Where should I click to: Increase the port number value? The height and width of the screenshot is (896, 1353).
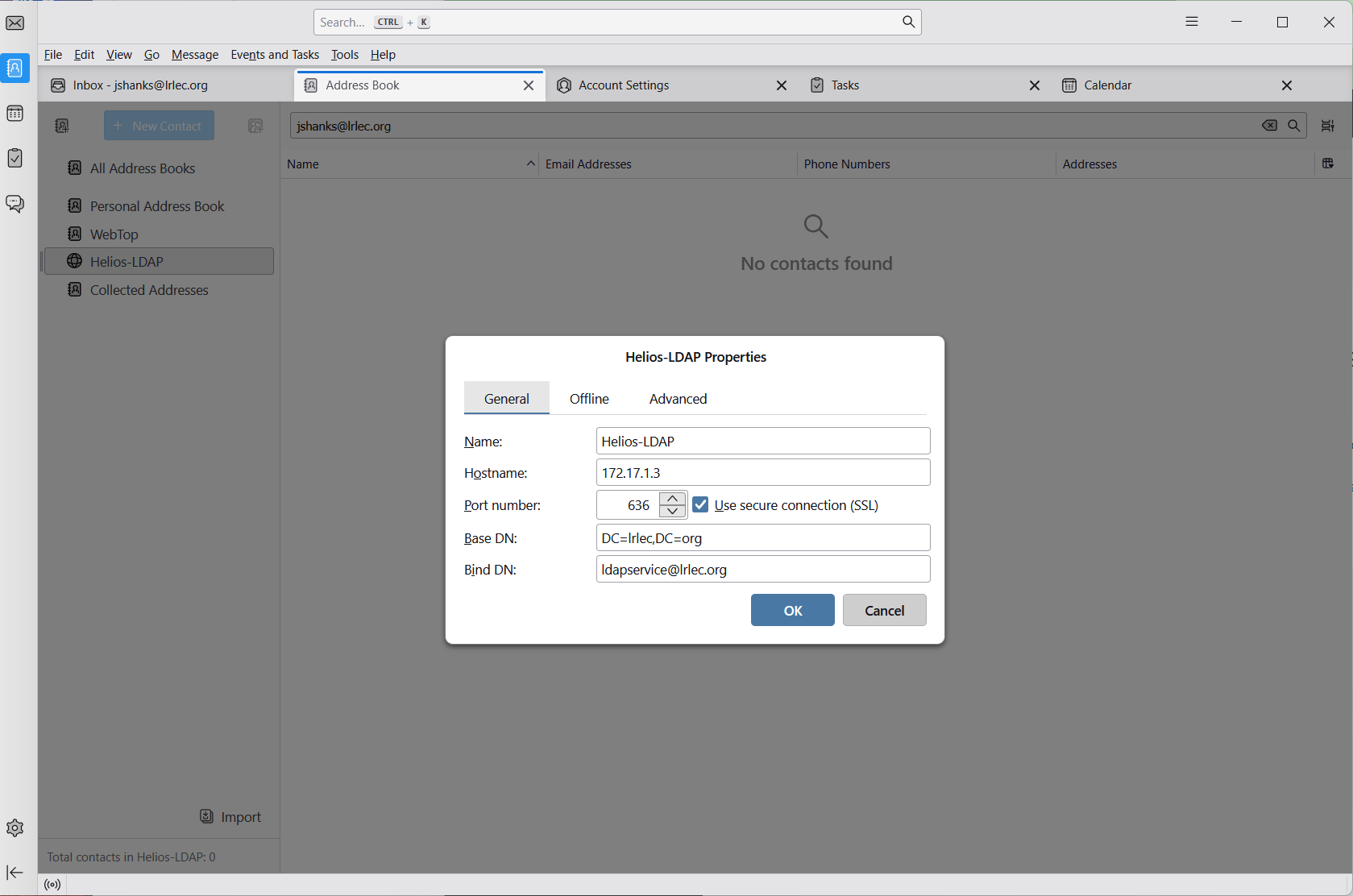click(x=673, y=499)
